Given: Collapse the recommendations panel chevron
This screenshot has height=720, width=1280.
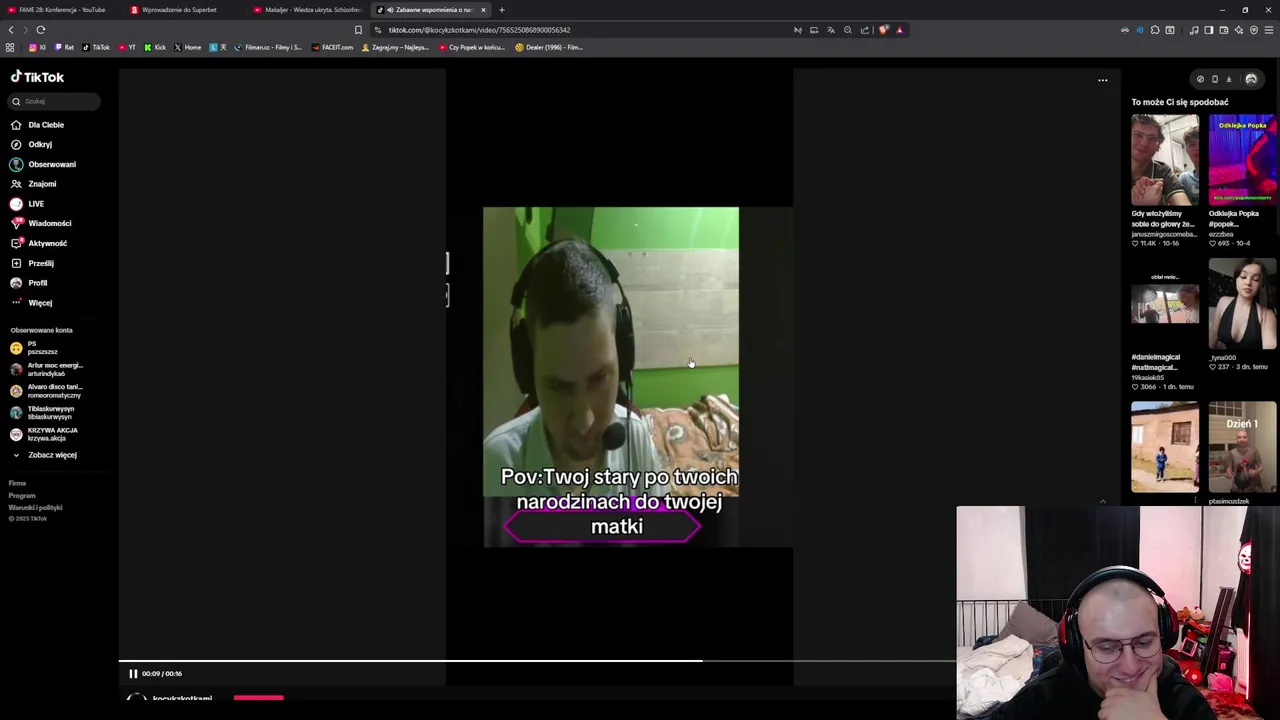Looking at the screenshot, I should [1102, 501].
